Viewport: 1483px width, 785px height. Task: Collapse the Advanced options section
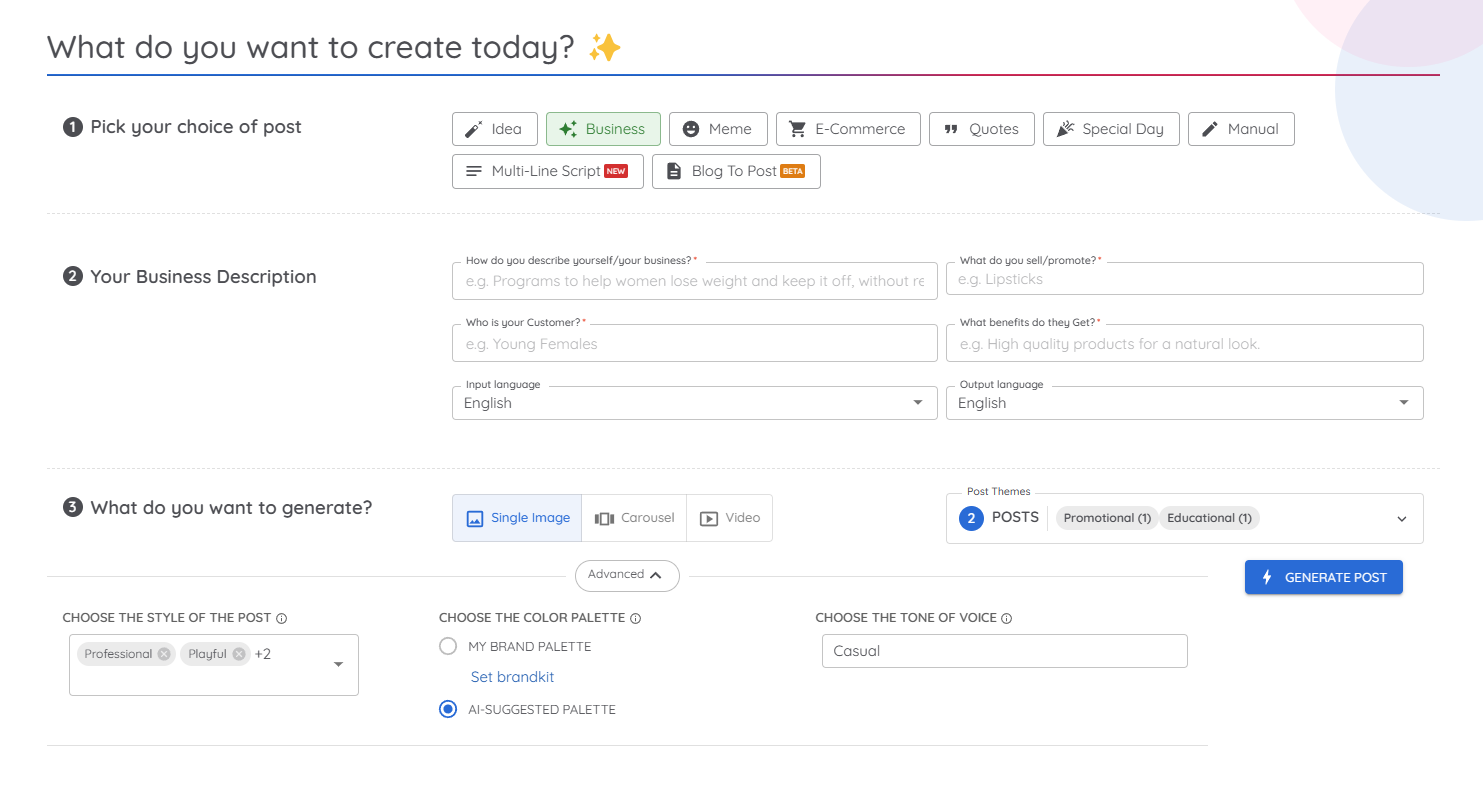(627, 575)
